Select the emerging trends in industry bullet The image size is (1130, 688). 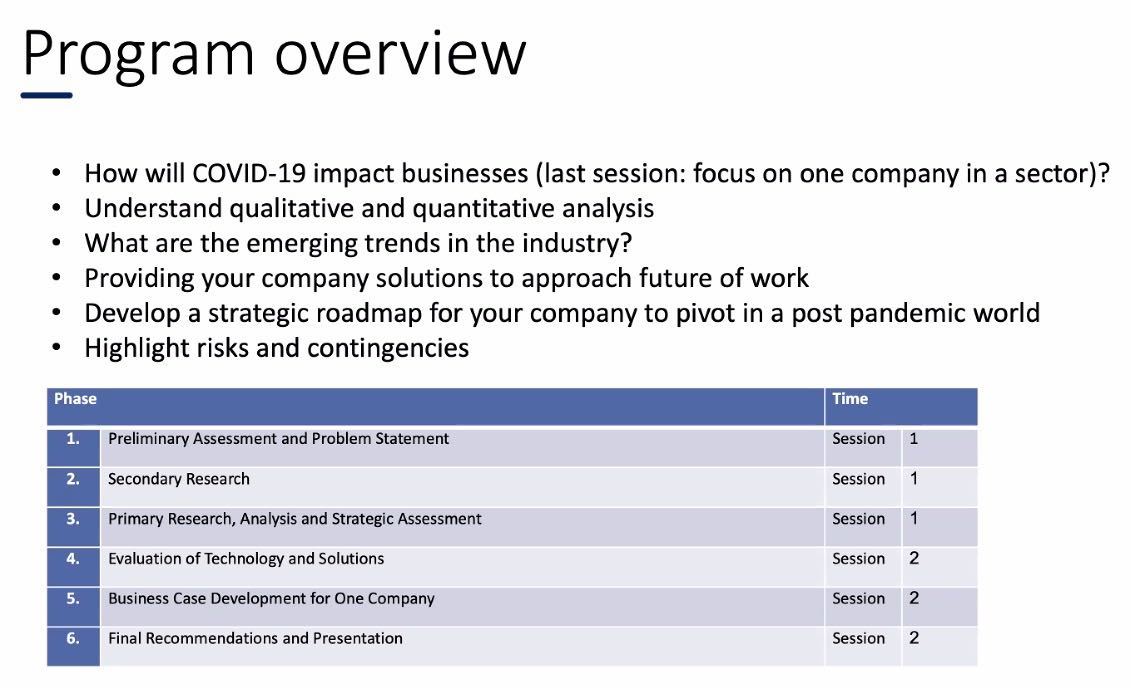pos(359,243)
